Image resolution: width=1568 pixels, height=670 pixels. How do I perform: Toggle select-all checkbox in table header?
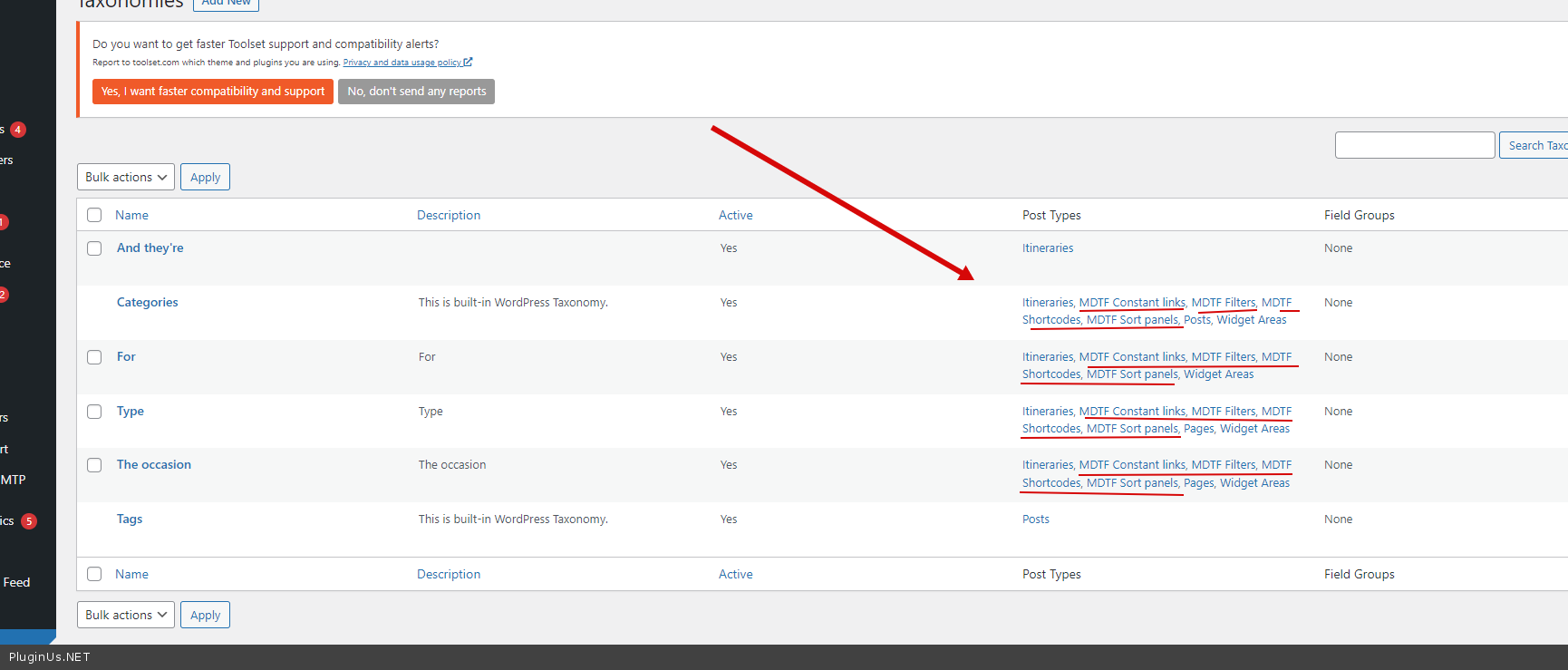click(x=94, y=215)
